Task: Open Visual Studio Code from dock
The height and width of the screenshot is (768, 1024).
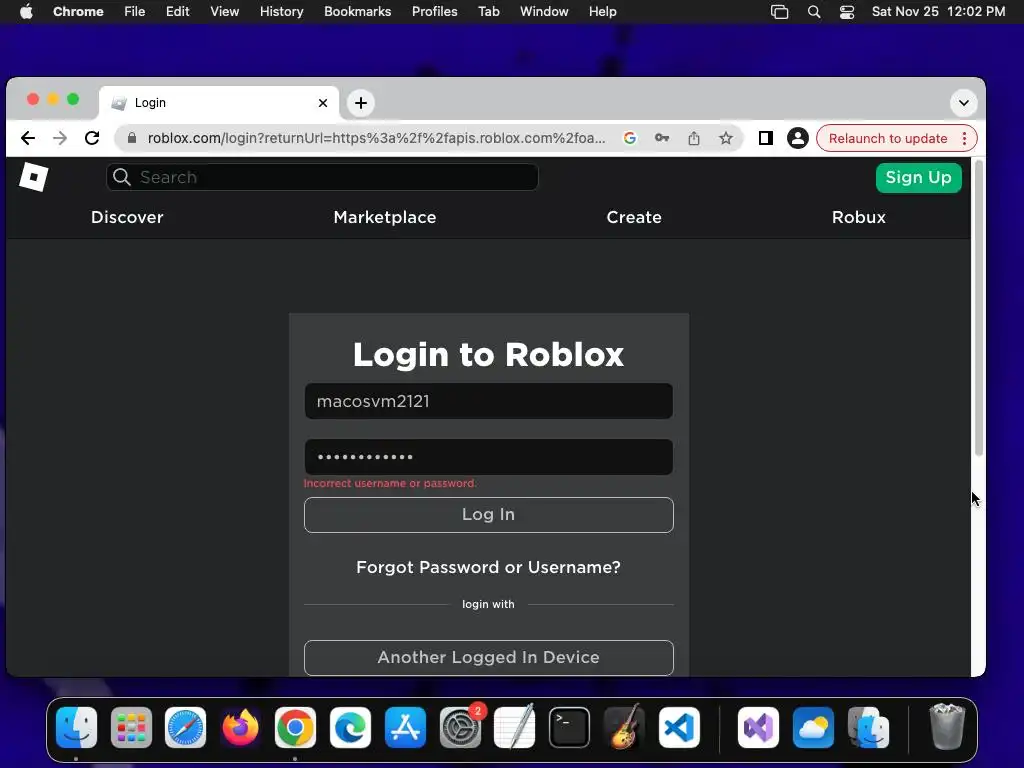Action: [x=679, y=727]
